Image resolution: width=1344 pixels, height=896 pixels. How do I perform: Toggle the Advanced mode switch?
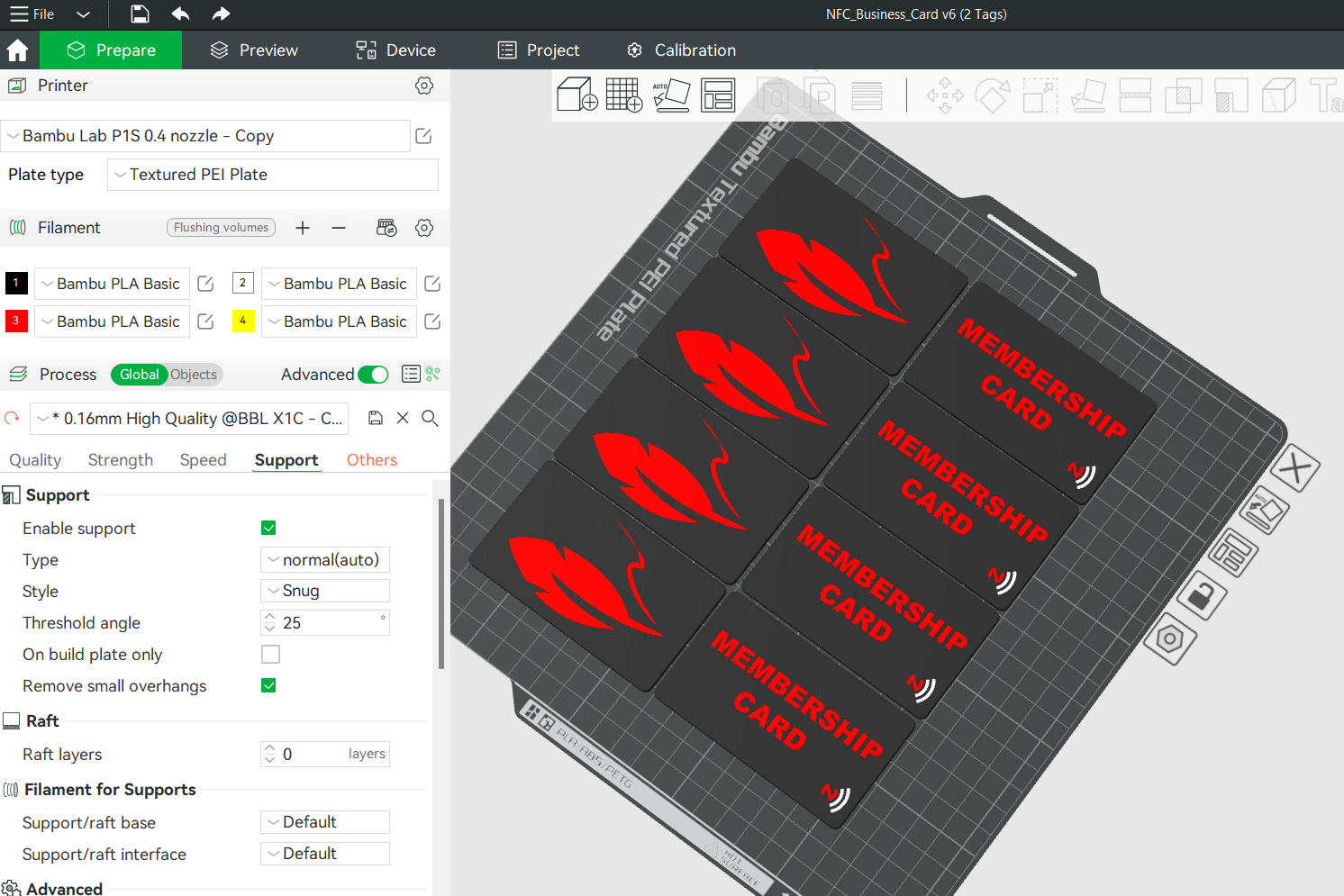pyautogui.click(x=373, y=375)
